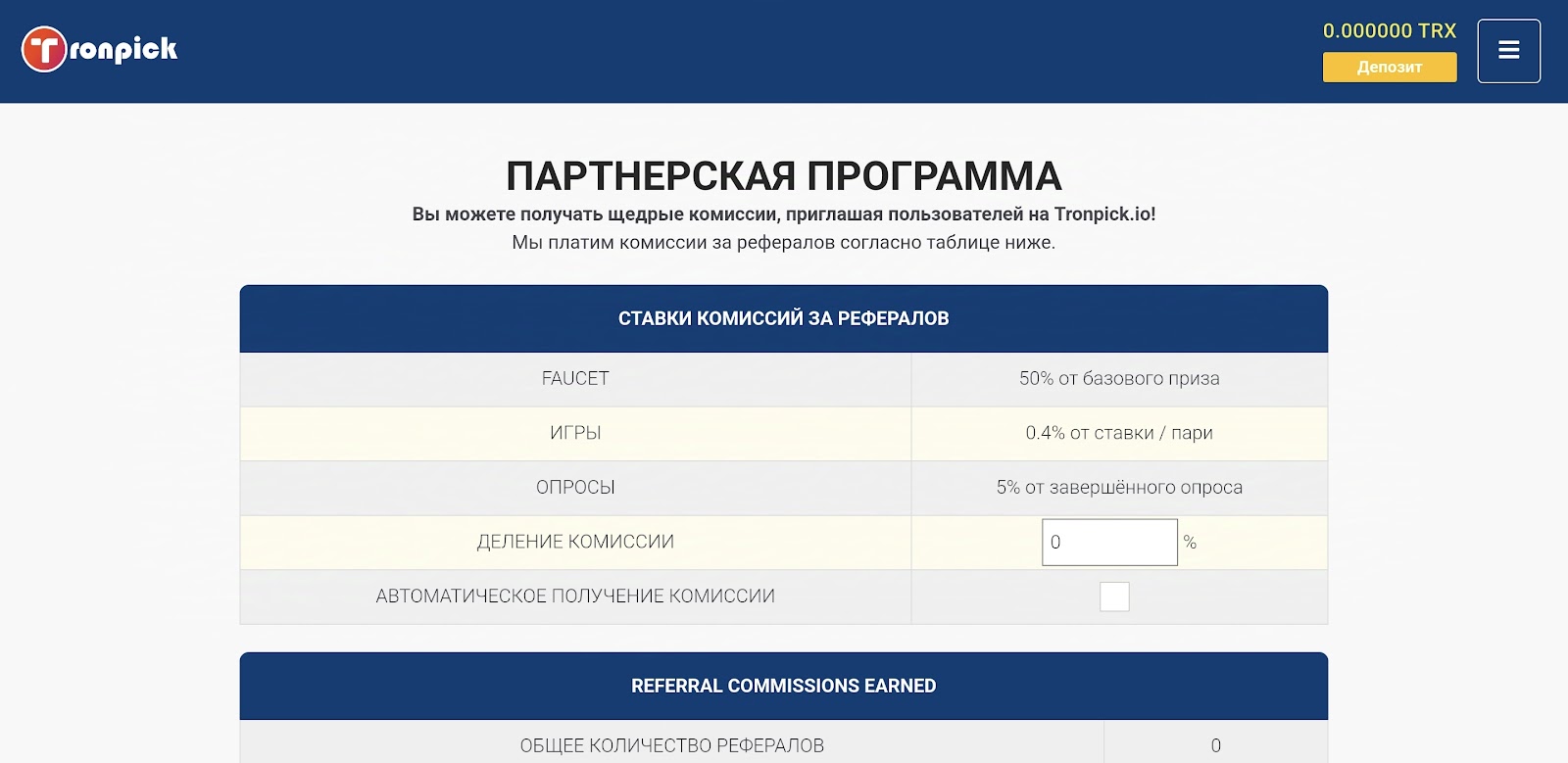The height and width of the screenshot is (763, 1568).
Task: Click the 0.4% от ставки / пари cell
Action: (1119, 433)
